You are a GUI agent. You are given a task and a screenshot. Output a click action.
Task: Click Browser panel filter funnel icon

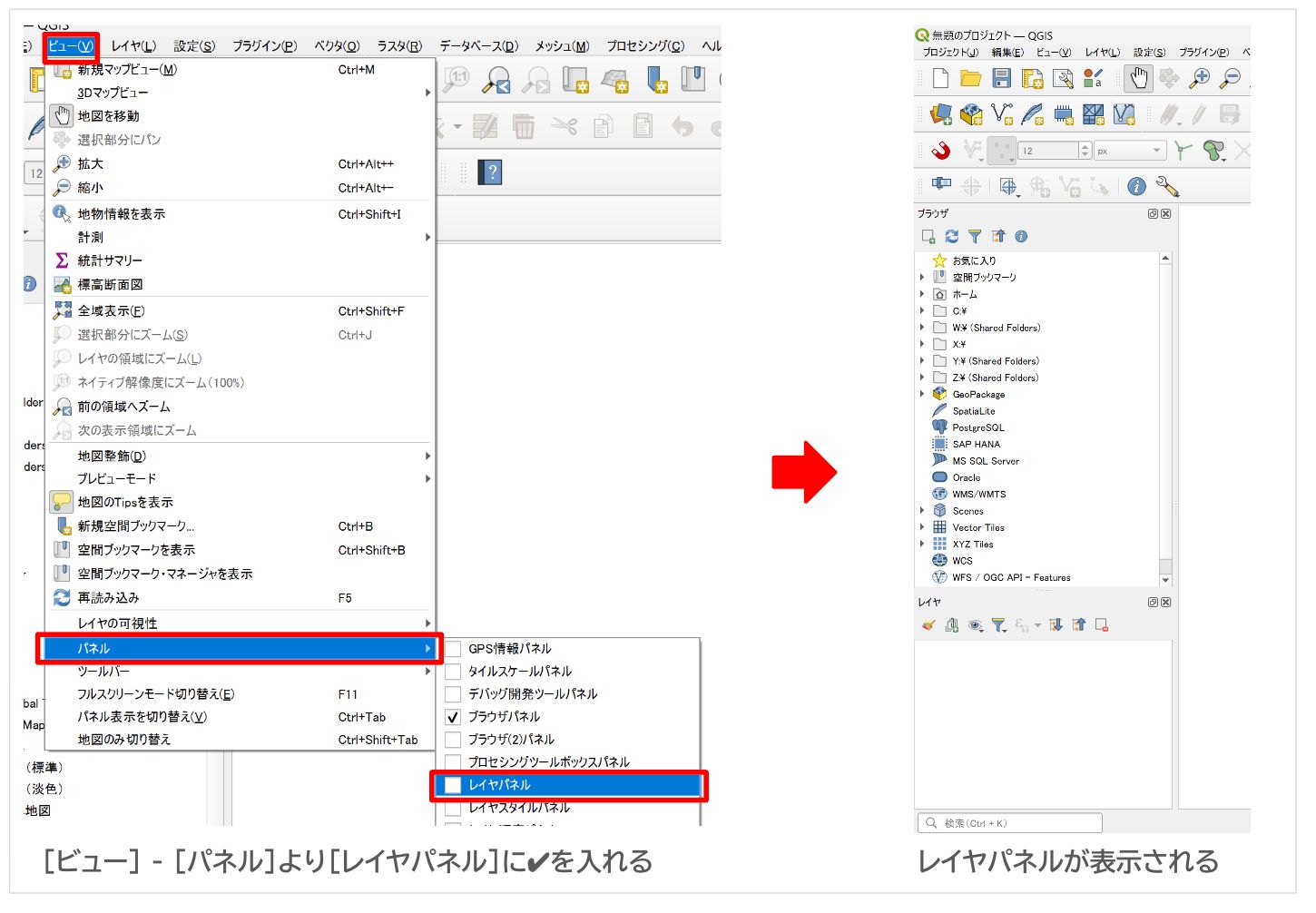point(975,236)
